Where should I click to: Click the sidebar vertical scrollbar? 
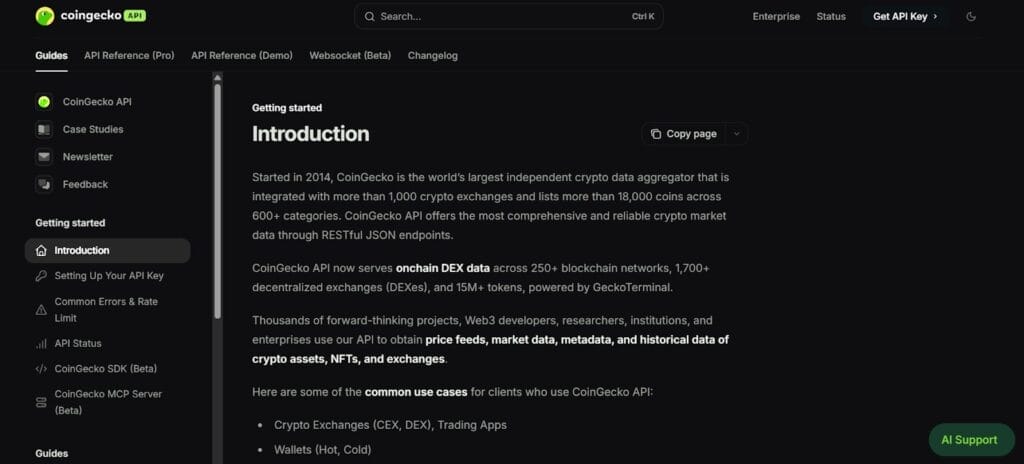pos(218,200)
